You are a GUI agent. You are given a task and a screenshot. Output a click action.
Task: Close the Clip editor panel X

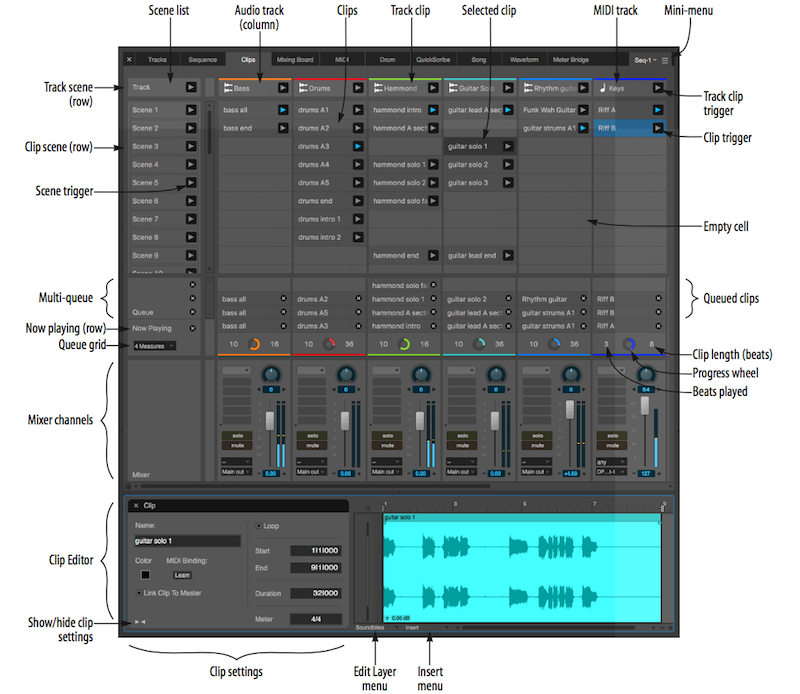[x=136, y=505]
